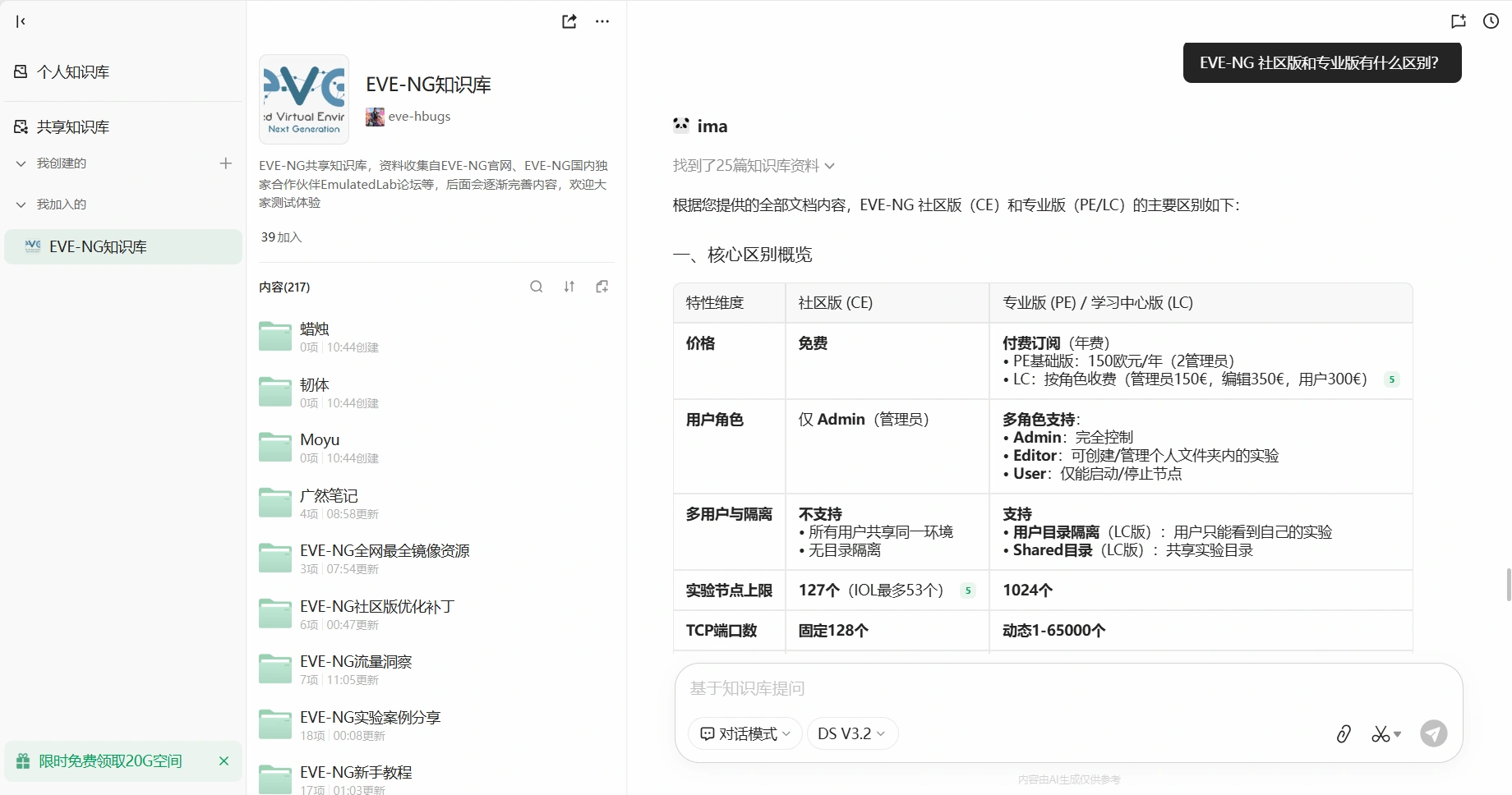Open the 对话模式 mode dropdown
Screen dimensions: 1512x795
pyautogui.click(x=744, y=733)
